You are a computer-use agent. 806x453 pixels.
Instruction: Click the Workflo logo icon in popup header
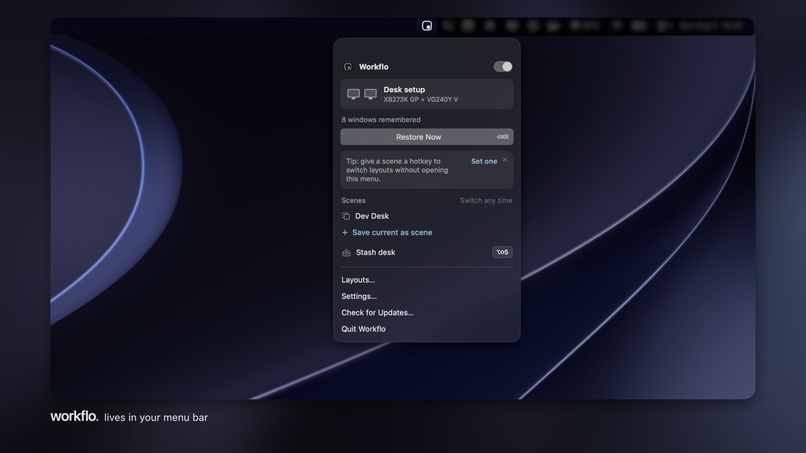pyautogui.click(x=348, y=67)
